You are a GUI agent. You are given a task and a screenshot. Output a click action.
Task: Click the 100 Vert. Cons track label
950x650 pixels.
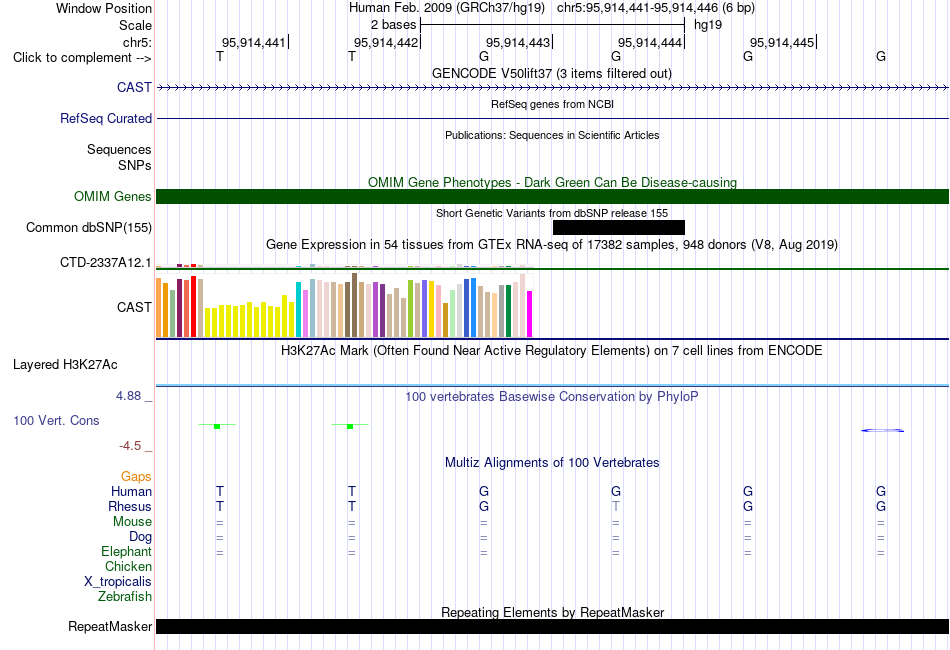(56, 420)
